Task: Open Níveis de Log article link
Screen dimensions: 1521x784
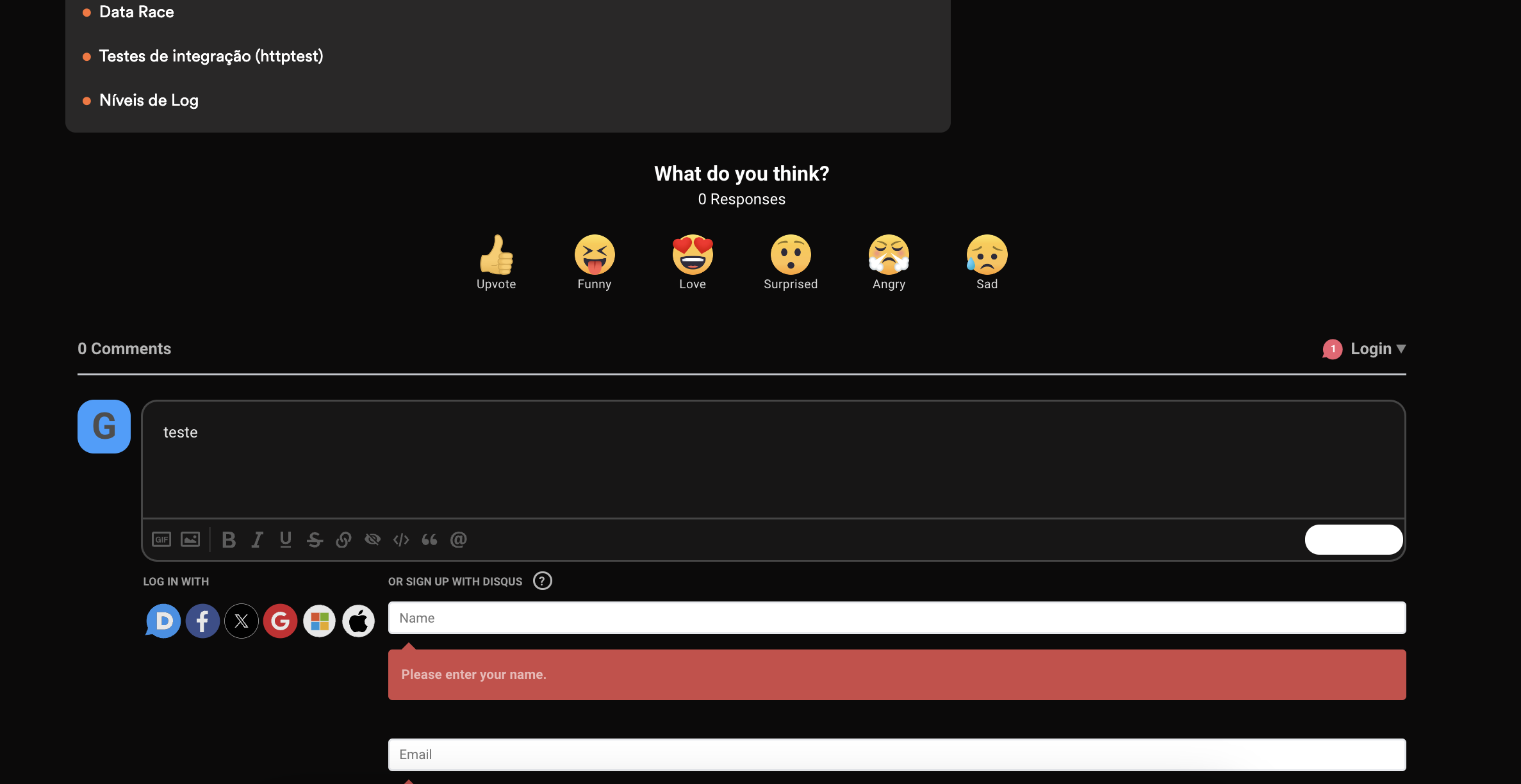Action: point(149,101)
